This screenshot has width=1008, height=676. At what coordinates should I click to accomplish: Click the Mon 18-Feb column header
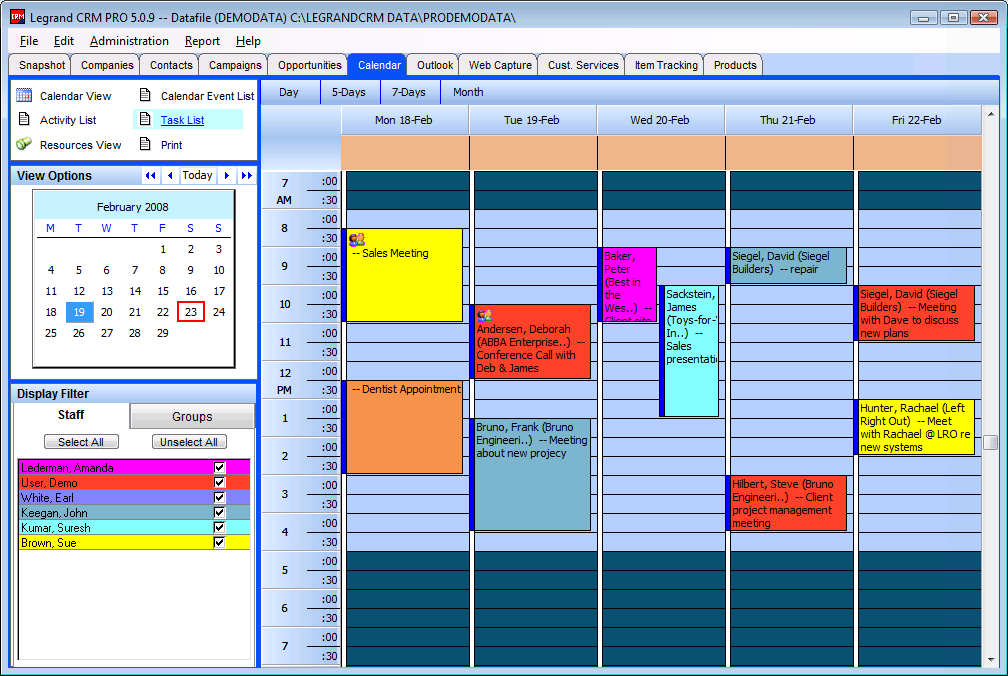point(404,120)
